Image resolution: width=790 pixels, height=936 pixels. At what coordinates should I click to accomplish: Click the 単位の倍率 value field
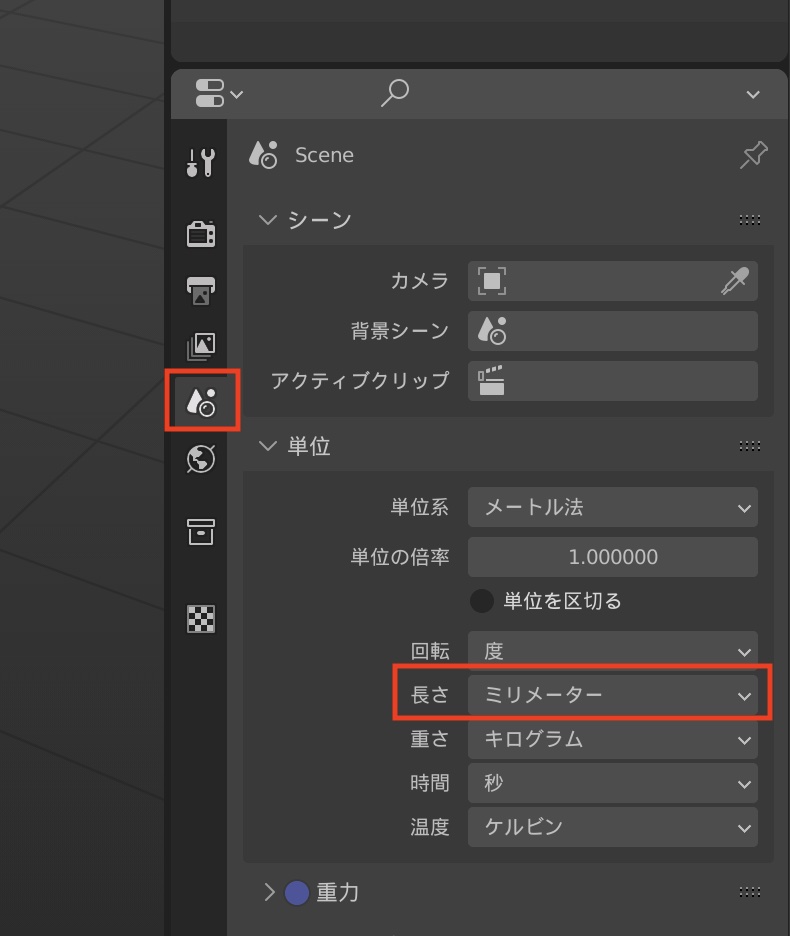click(x=612, y=557)
